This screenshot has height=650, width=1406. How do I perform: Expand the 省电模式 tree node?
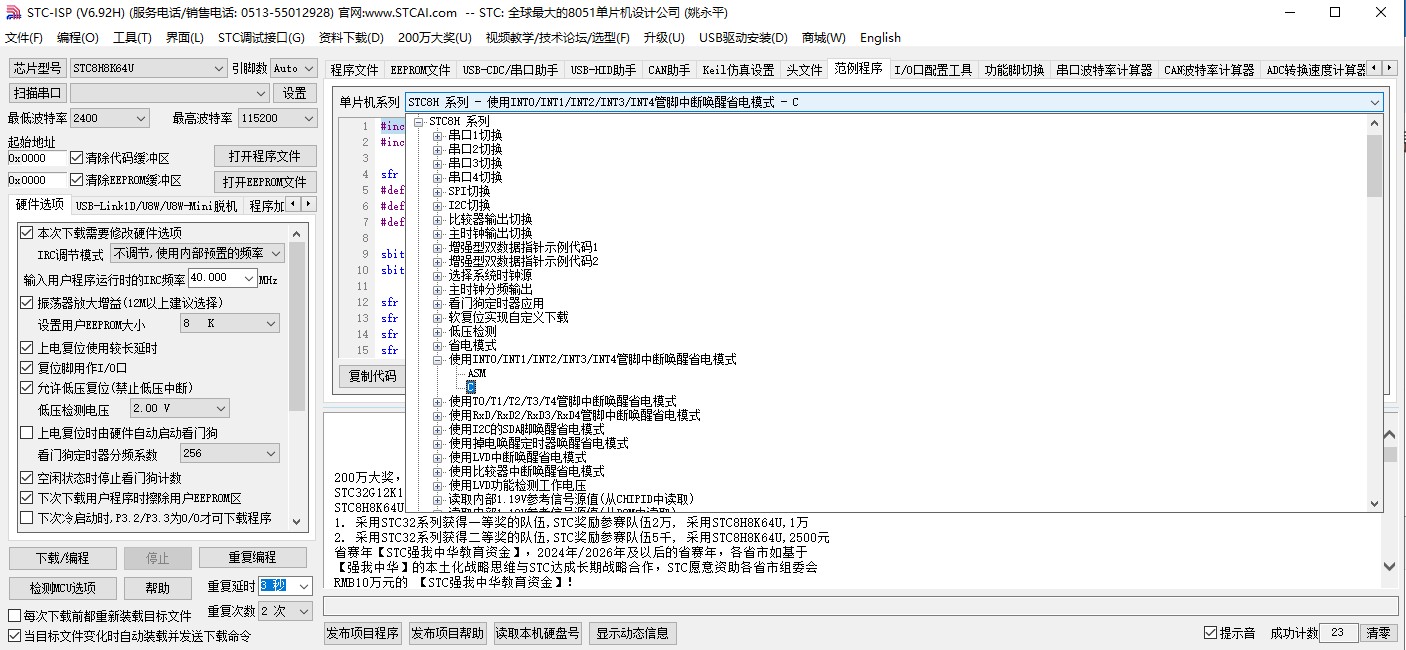click(x=437, y=345)
